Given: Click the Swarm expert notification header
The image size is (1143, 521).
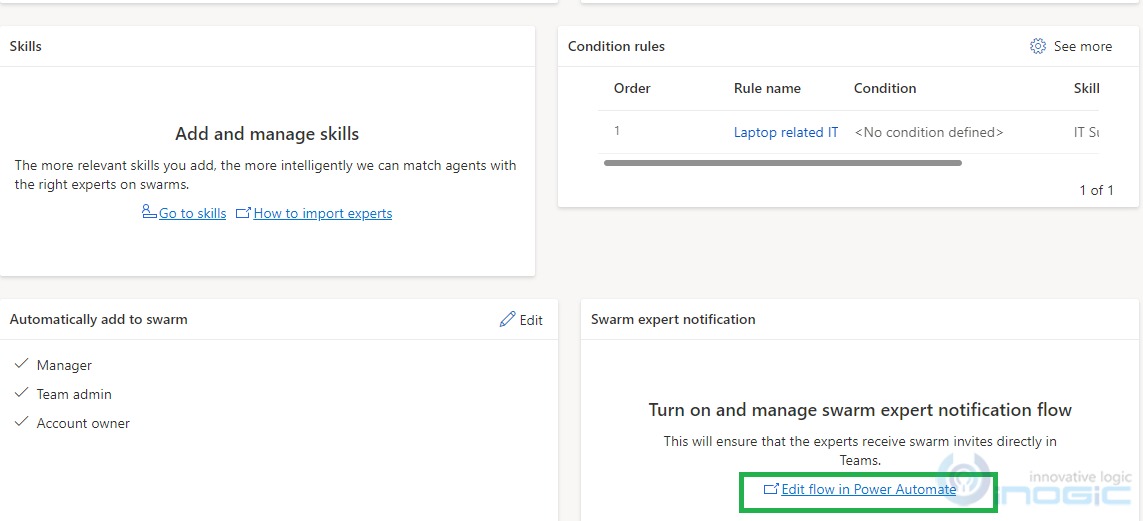Looking at the screenshot, I should click(x=673, y=320).
